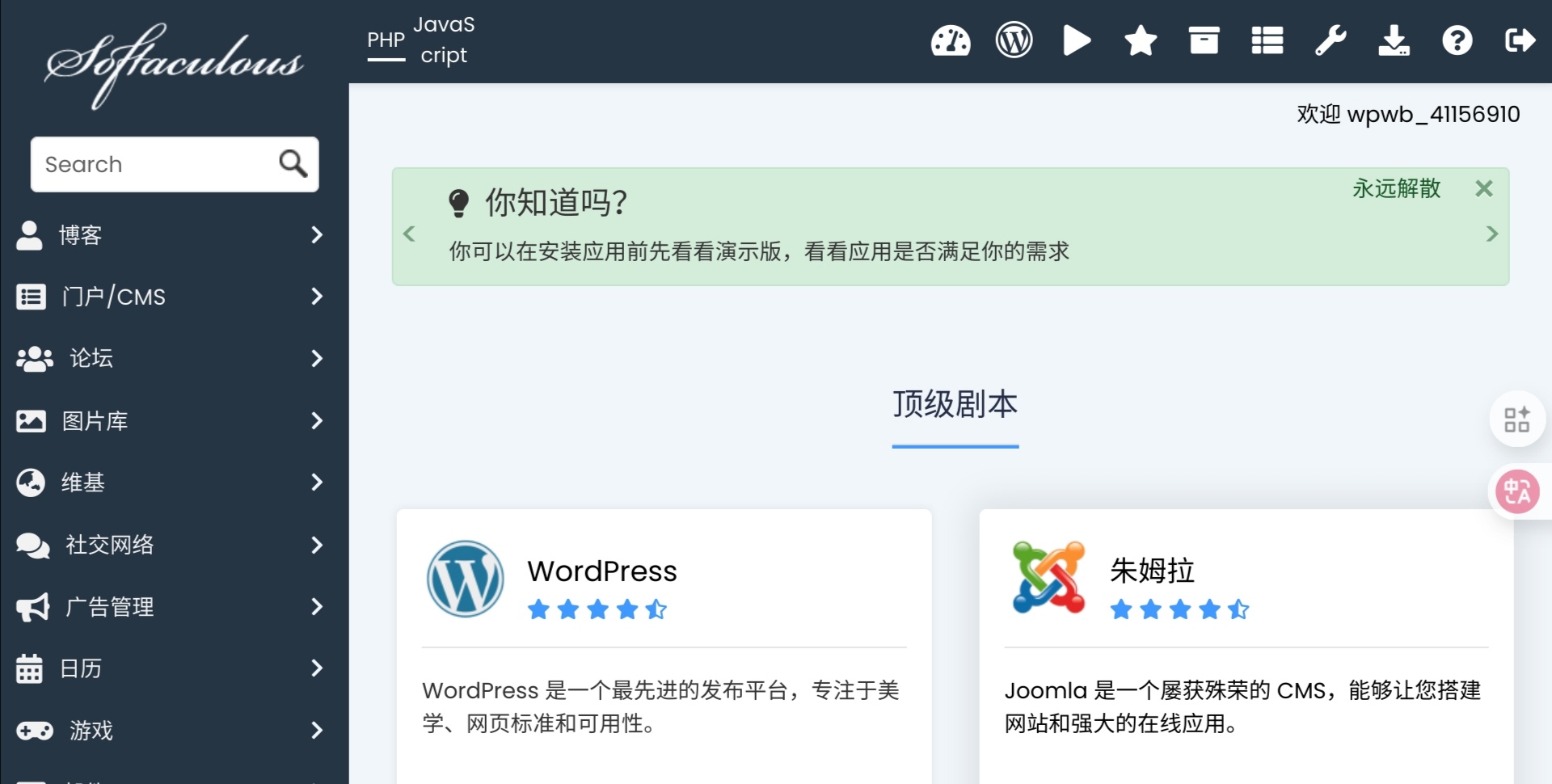The image size is (1552, 784).
Task: Close the 你知道吗 tip banner
Action: click(1483, 189)
